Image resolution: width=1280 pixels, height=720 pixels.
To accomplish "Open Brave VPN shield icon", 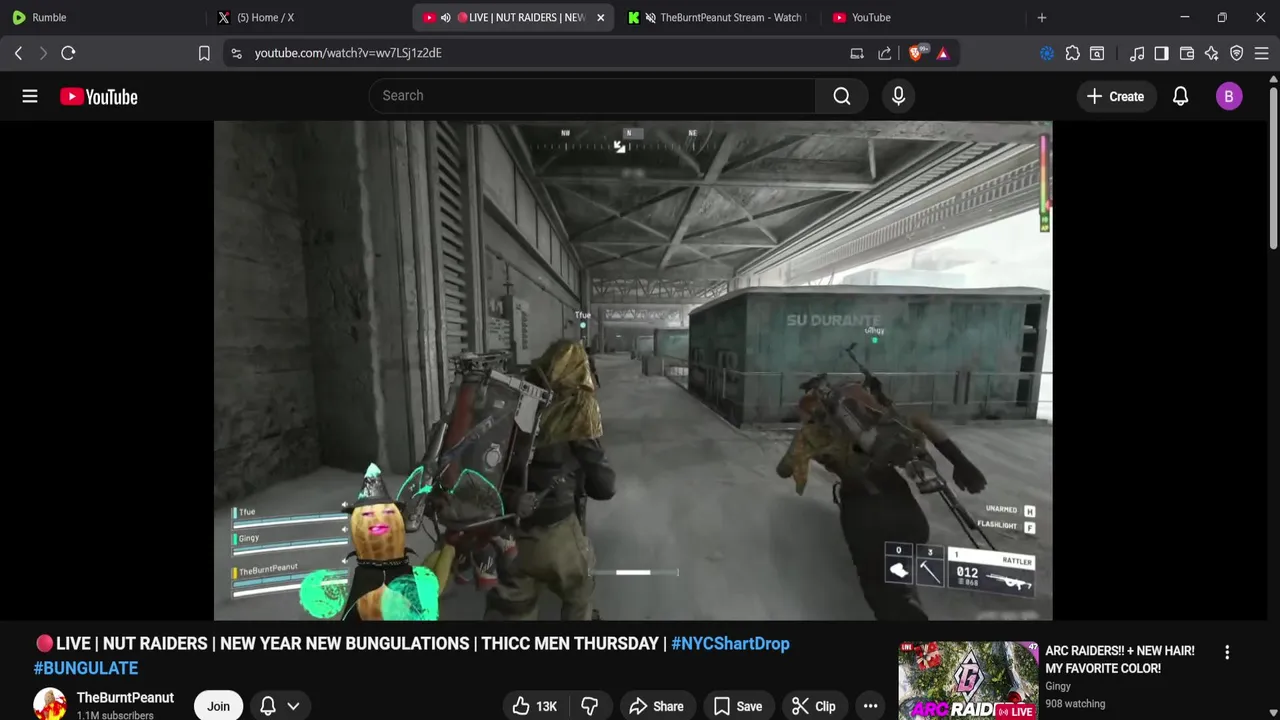I will 1237,53.
